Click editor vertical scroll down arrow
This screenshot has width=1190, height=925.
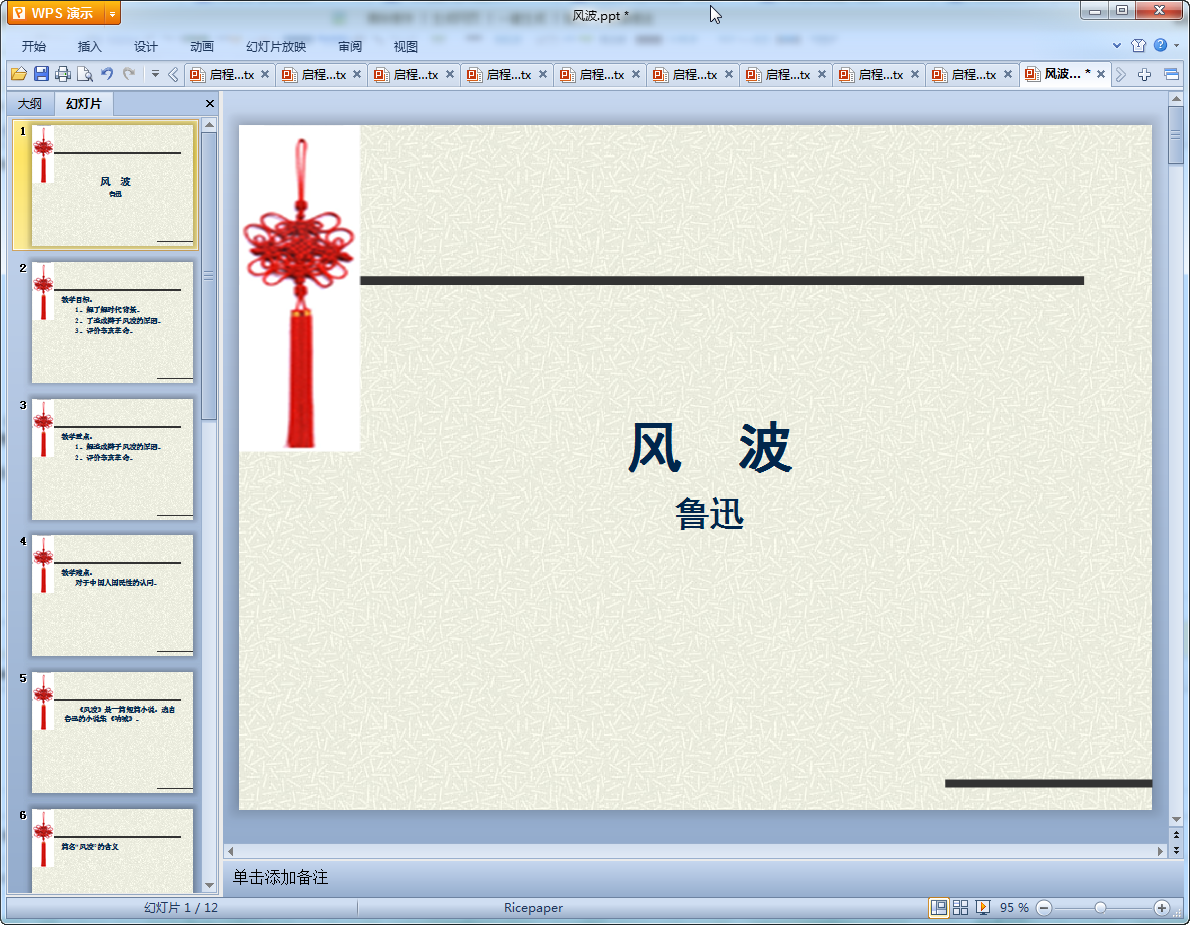(x=1176, y=820)
